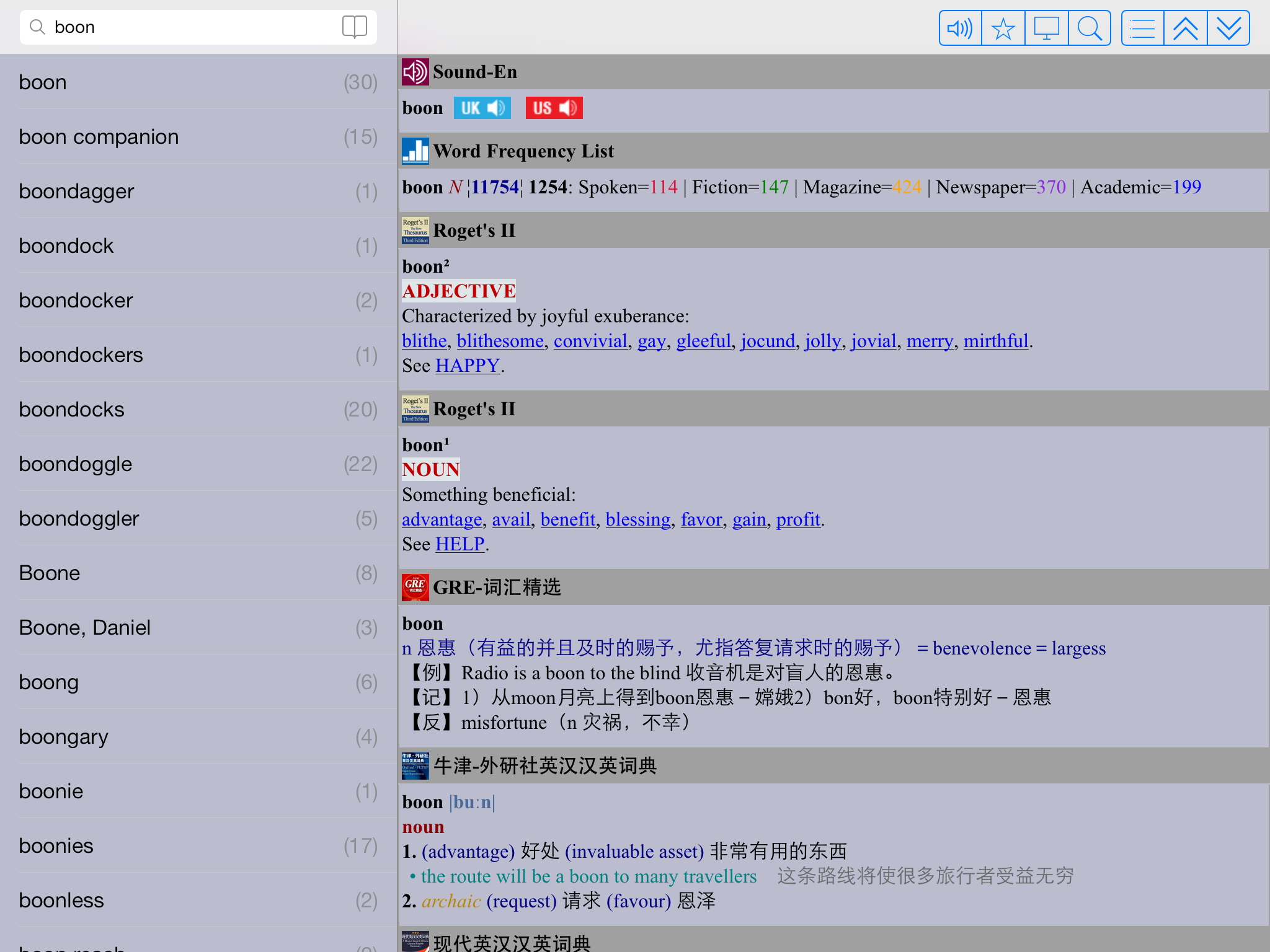Collapse the Word Frequency List header
The width and height of the screenshot is (1270, 952).
click(833, 151)
